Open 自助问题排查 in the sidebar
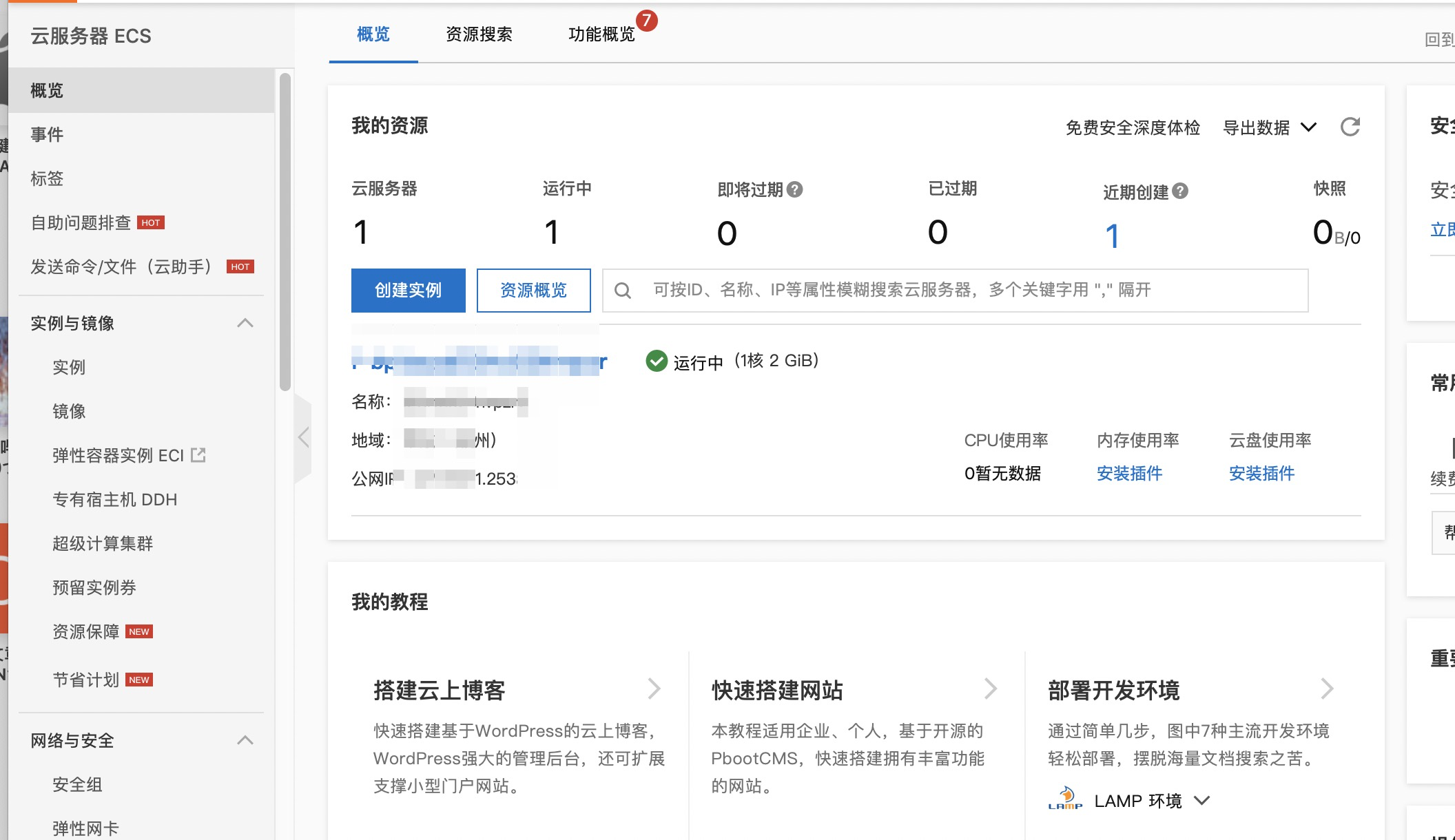 (81, 222)
